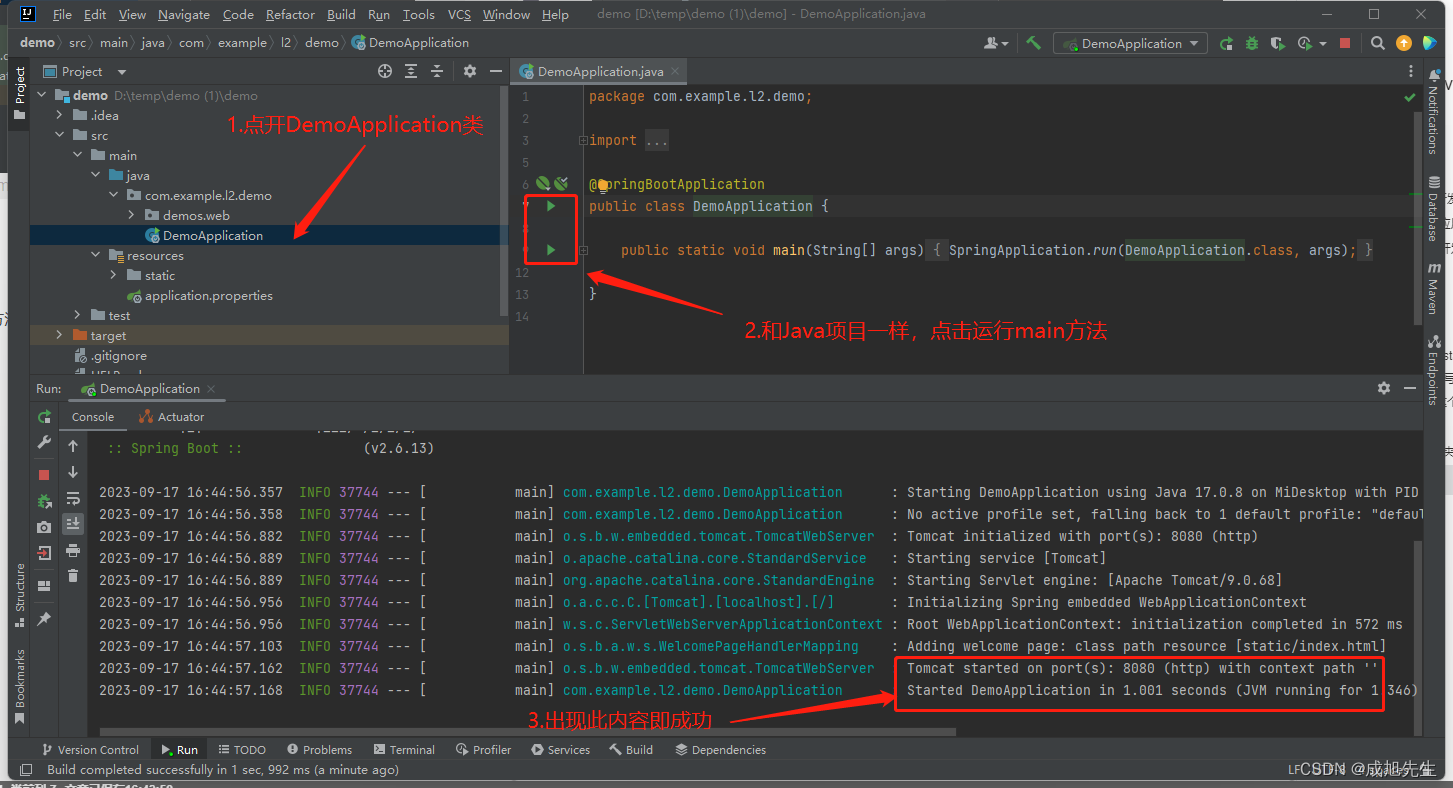The height and width of the screenshot is (788, 1453).
Task: Open the user account dropdown
Action: pos(996,43)
